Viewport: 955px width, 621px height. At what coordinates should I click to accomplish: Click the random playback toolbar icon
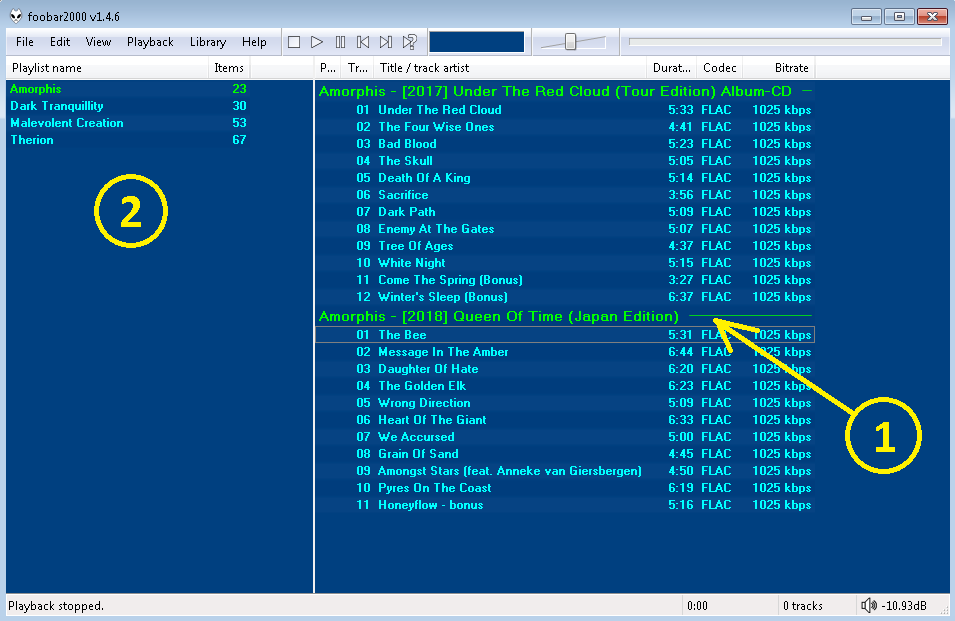409,42
